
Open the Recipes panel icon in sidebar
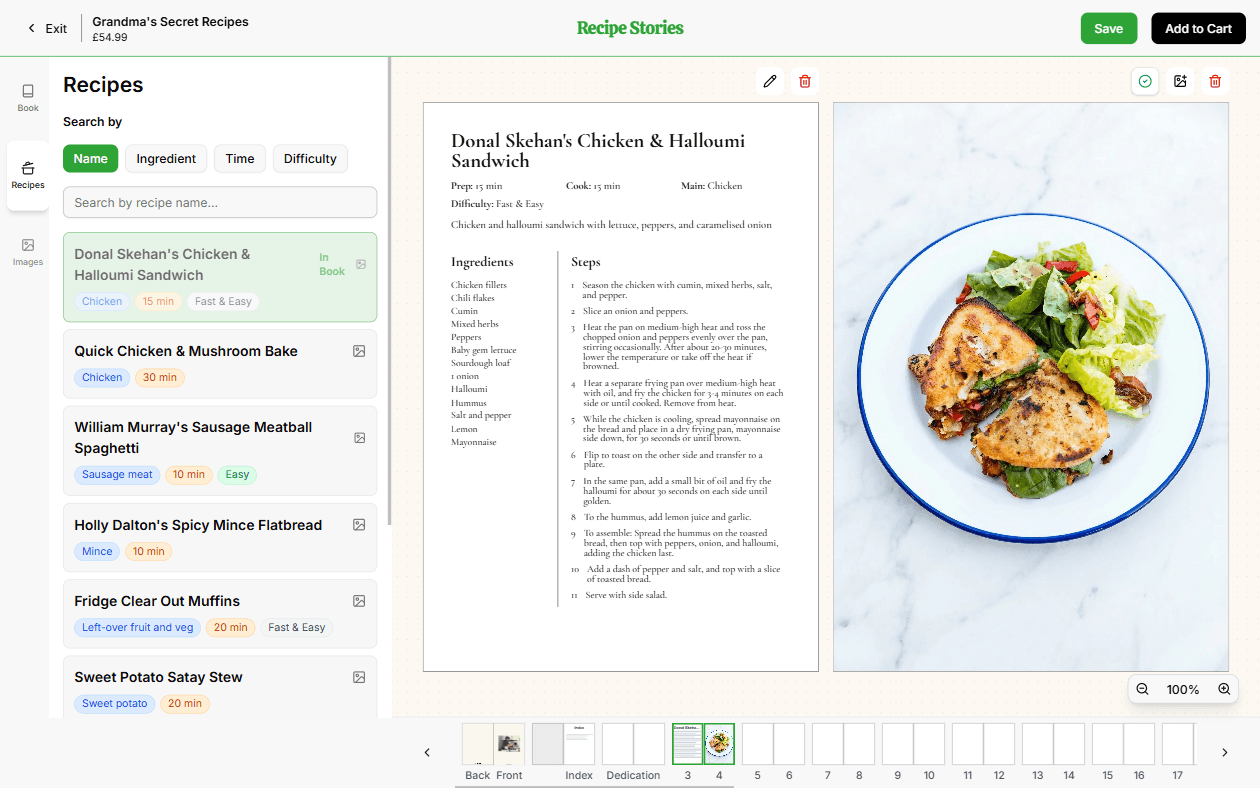(x=27, y=172)
